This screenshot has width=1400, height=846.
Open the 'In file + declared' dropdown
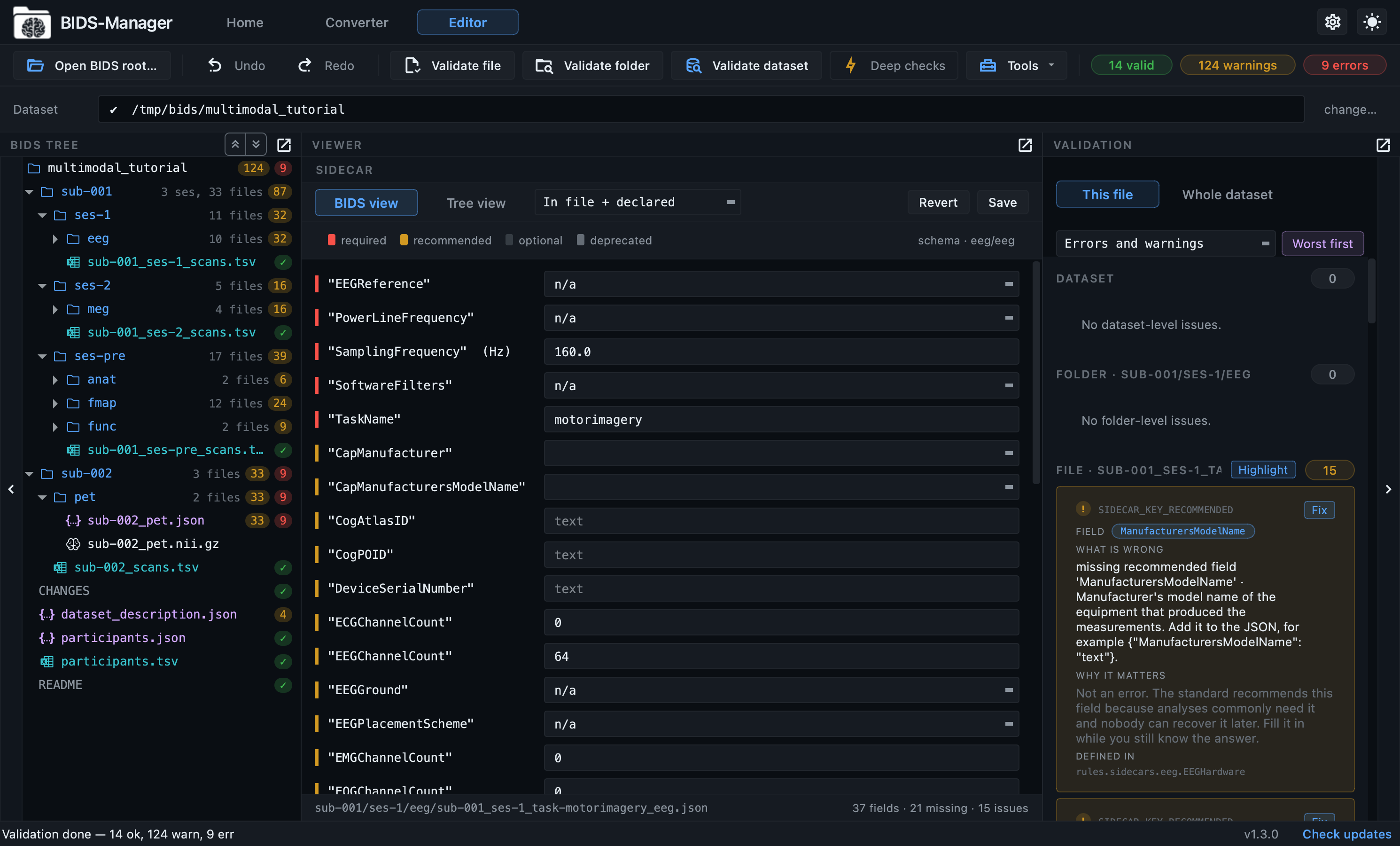pyautogui.click(x=638, y=202)
